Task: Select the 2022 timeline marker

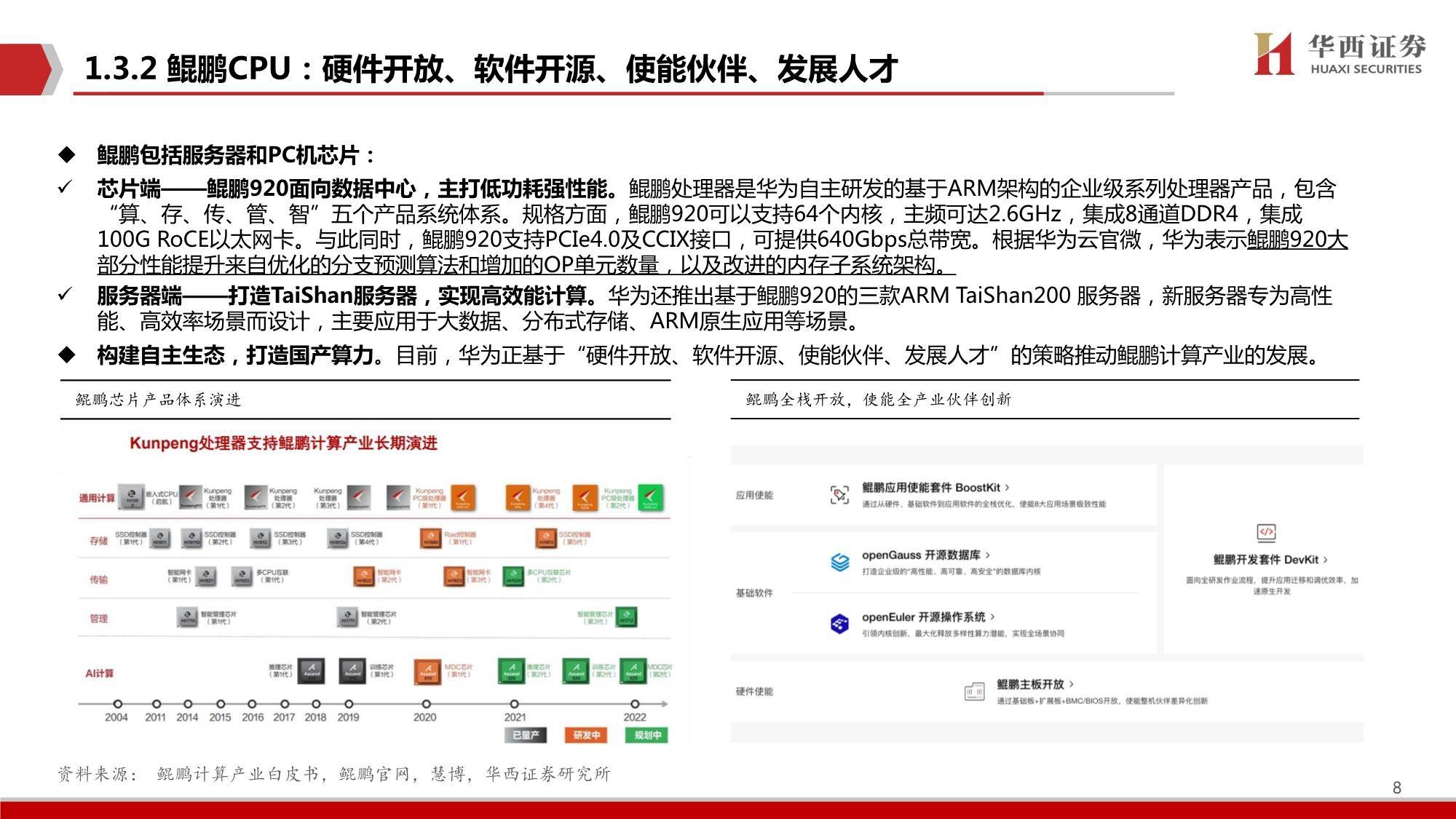Action: point(635,704)
